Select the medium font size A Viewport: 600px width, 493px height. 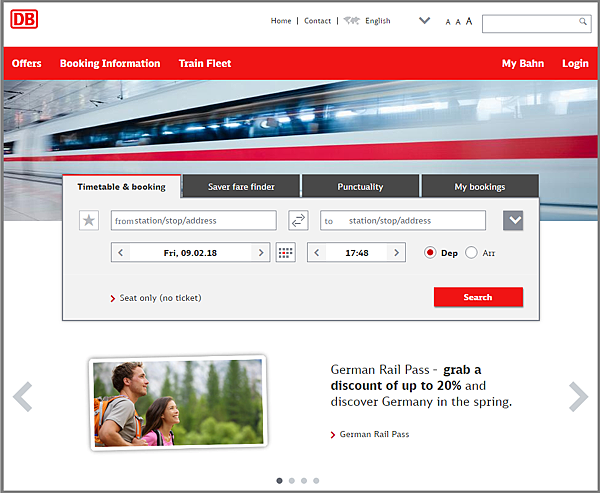point(458,22)
